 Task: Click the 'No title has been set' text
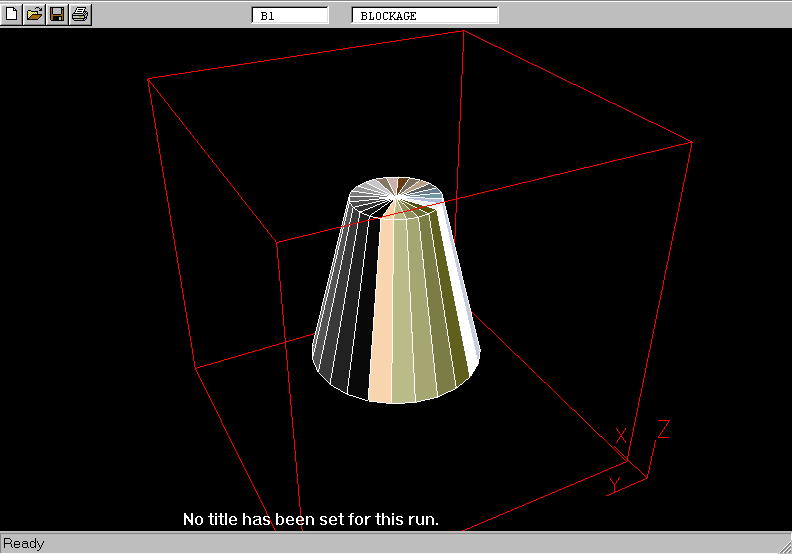coord(311,520)
